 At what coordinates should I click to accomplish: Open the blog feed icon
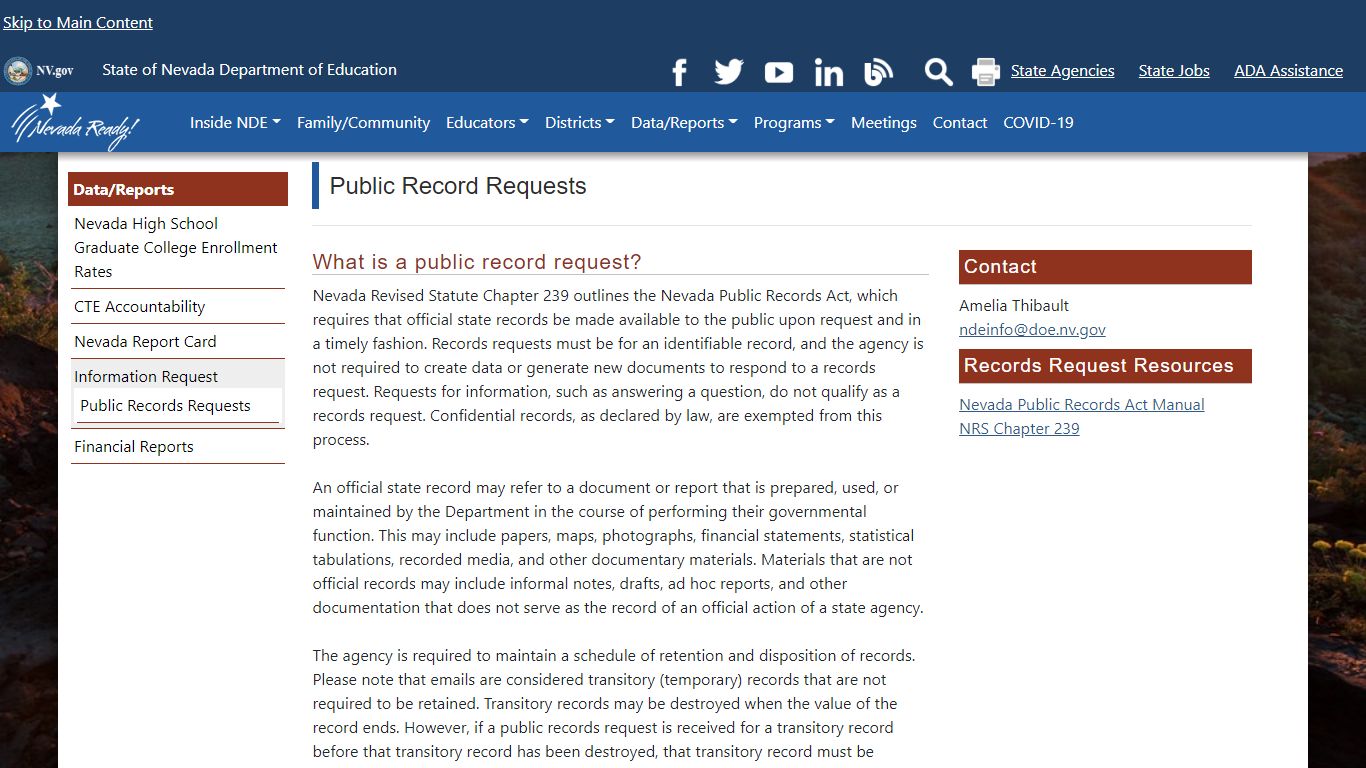tap(878, 72)
